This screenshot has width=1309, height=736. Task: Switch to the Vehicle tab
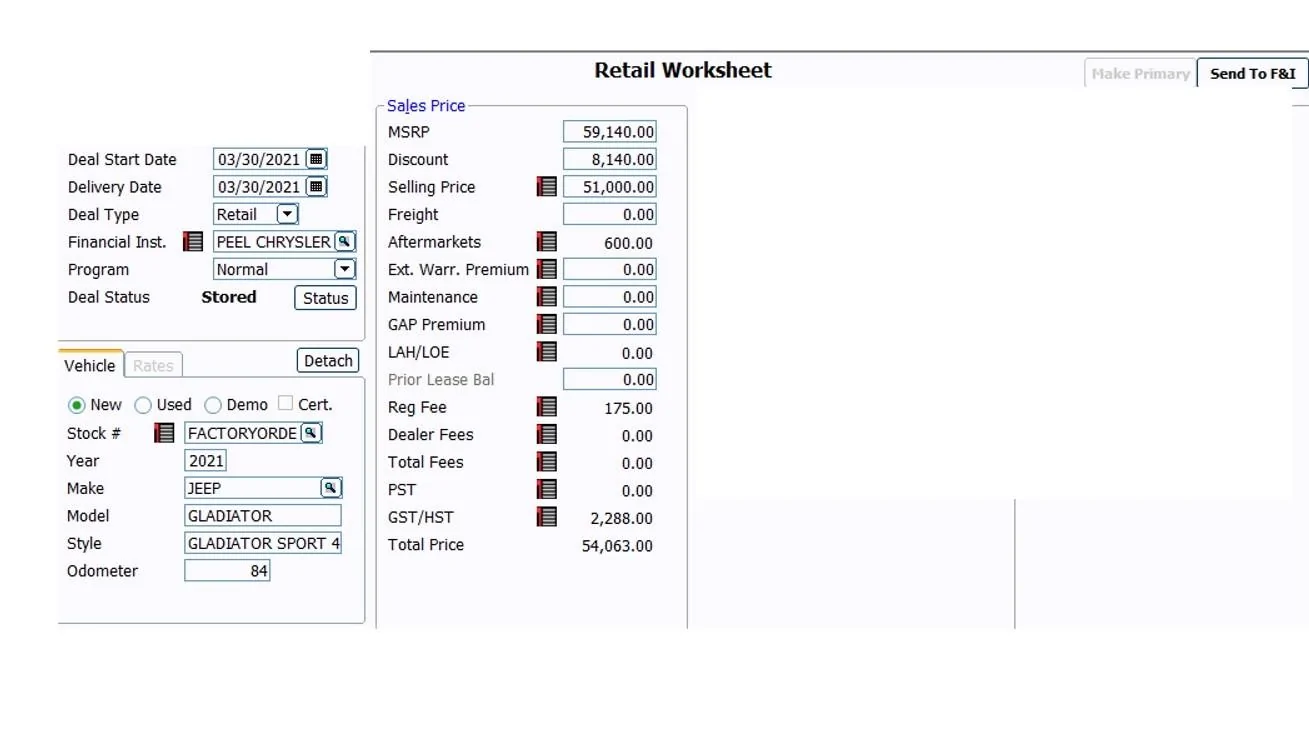pos(90,365)
